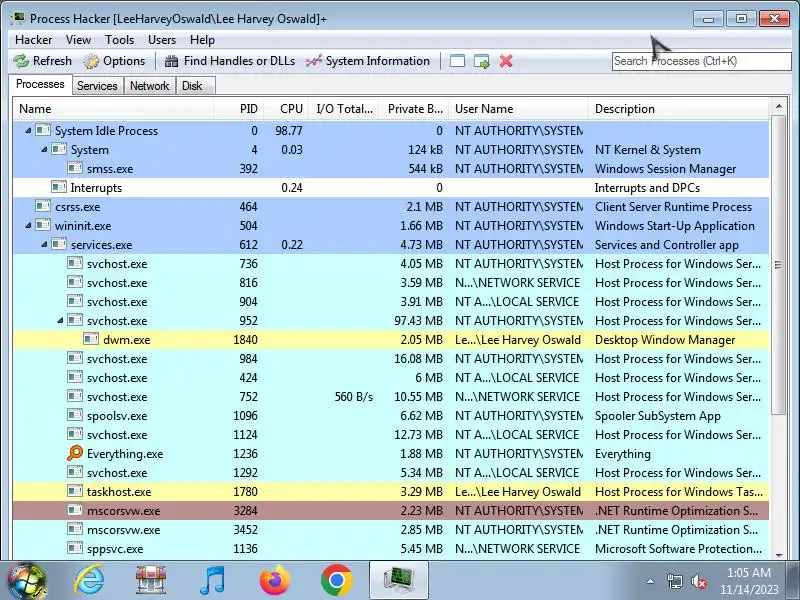This screenshot has height=600, width=800.
Task: Switch to the Network tab
Action: tap(149, 86)
